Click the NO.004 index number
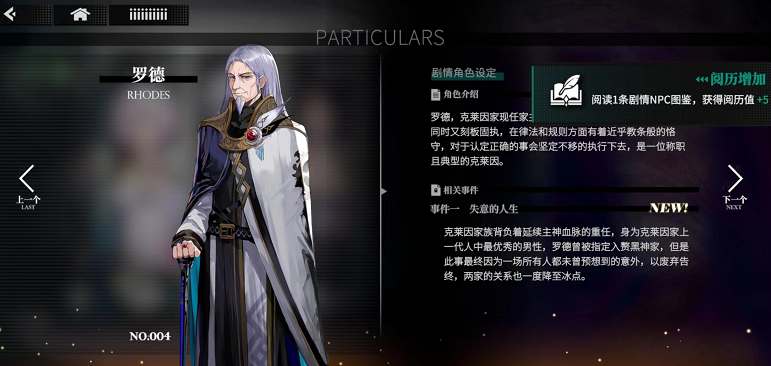Viewport: 771px width, 366px height. tap(150, 336)
